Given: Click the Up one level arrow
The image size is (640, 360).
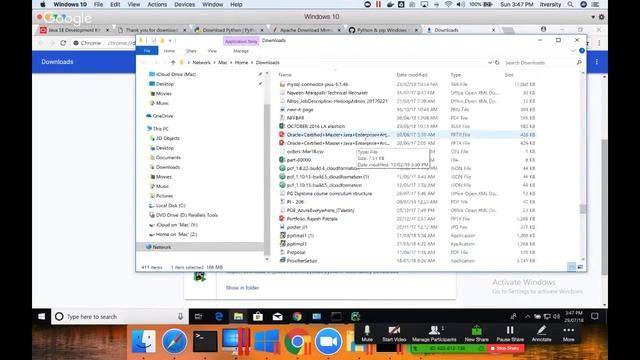Looking at the screenshot, I should [173, 62].
